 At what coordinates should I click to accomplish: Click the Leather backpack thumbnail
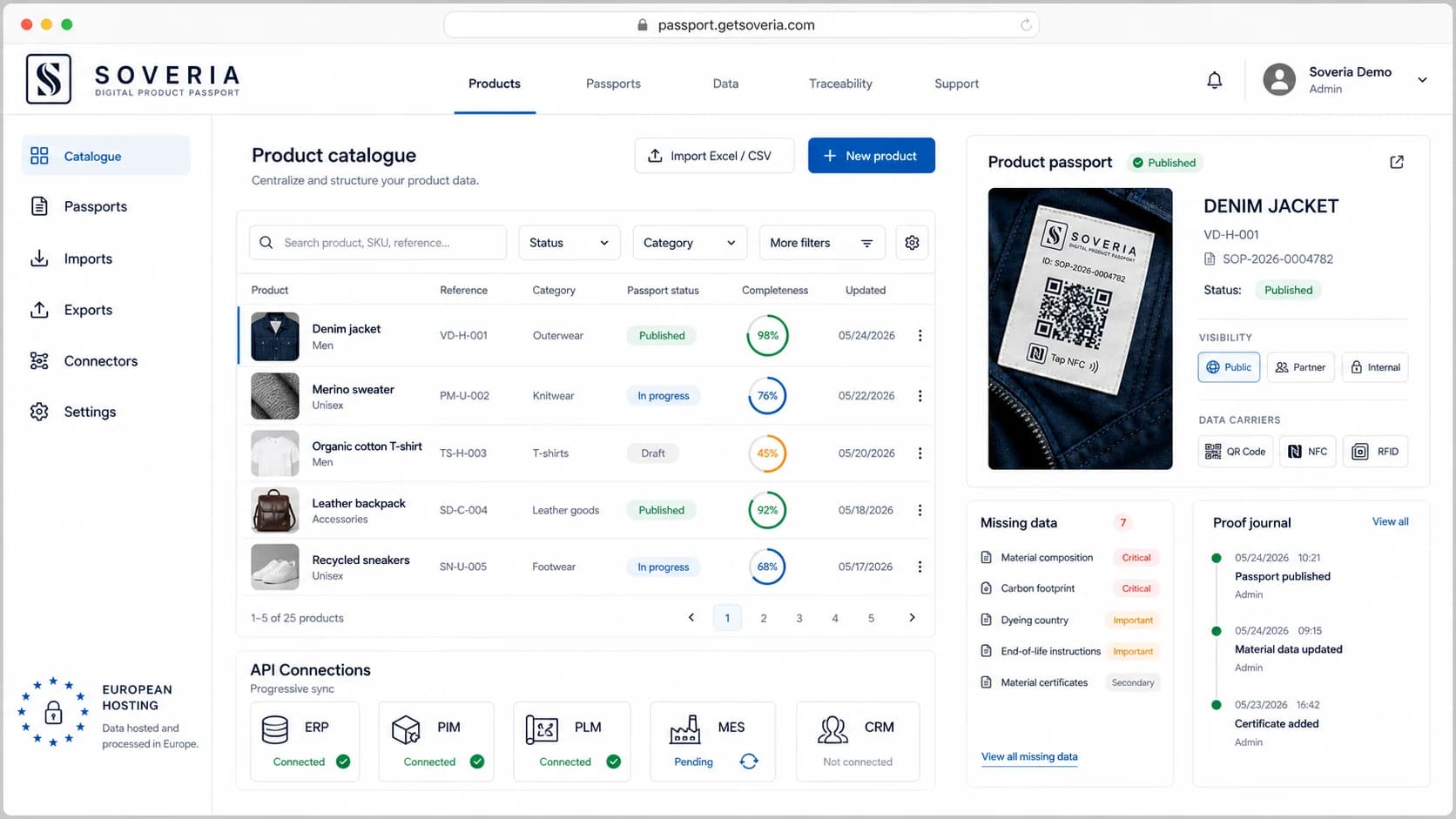point(275,510)
